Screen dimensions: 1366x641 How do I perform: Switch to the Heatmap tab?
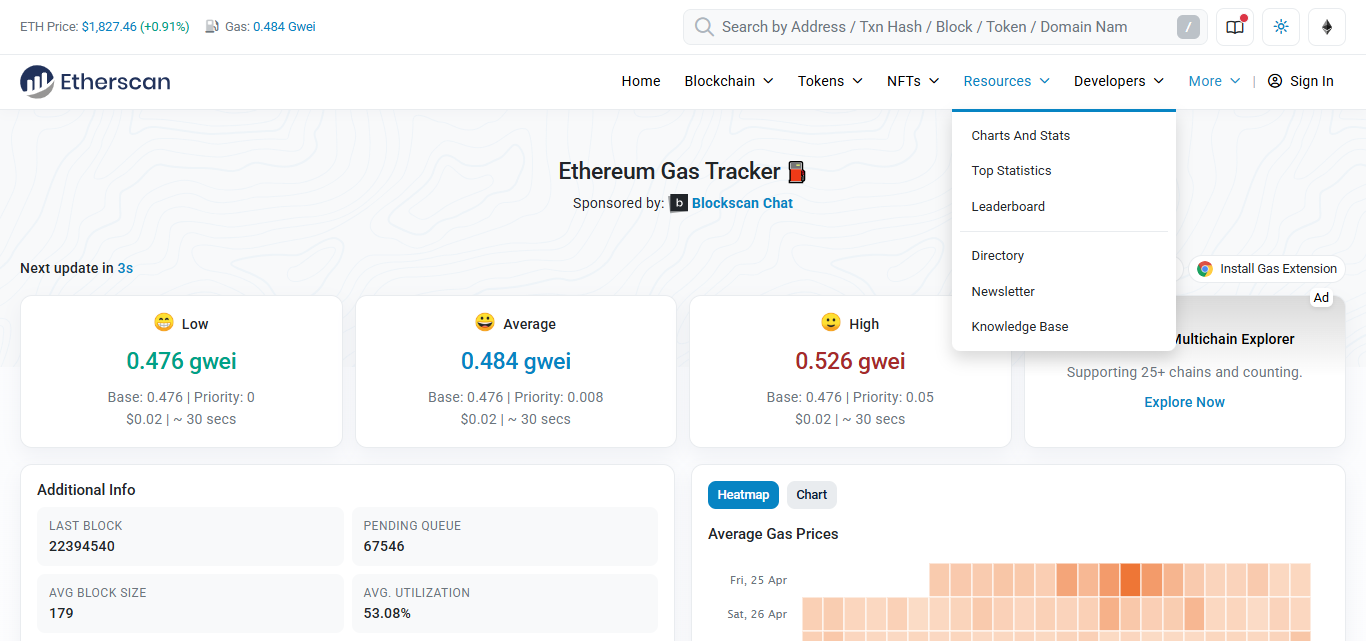click(743, 495)
